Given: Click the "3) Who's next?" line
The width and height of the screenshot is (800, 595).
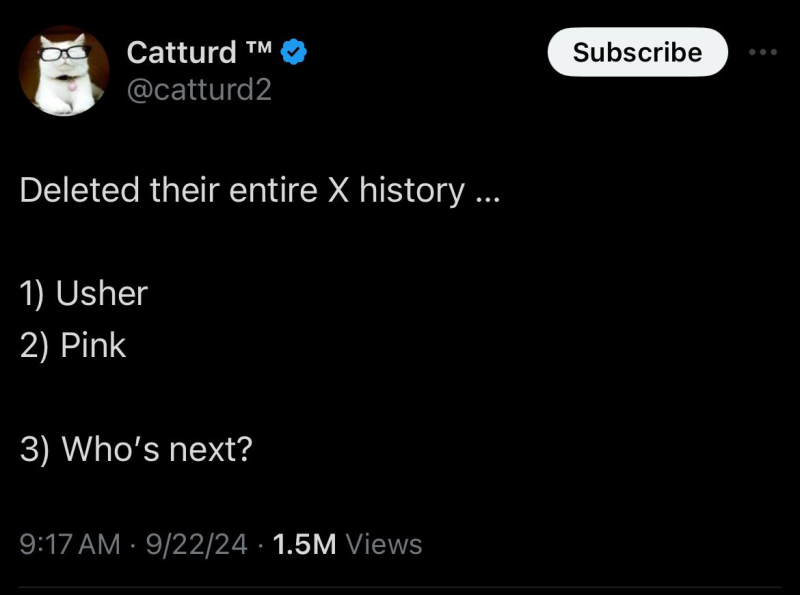Looking at the screenshot, I should [135, 450].
